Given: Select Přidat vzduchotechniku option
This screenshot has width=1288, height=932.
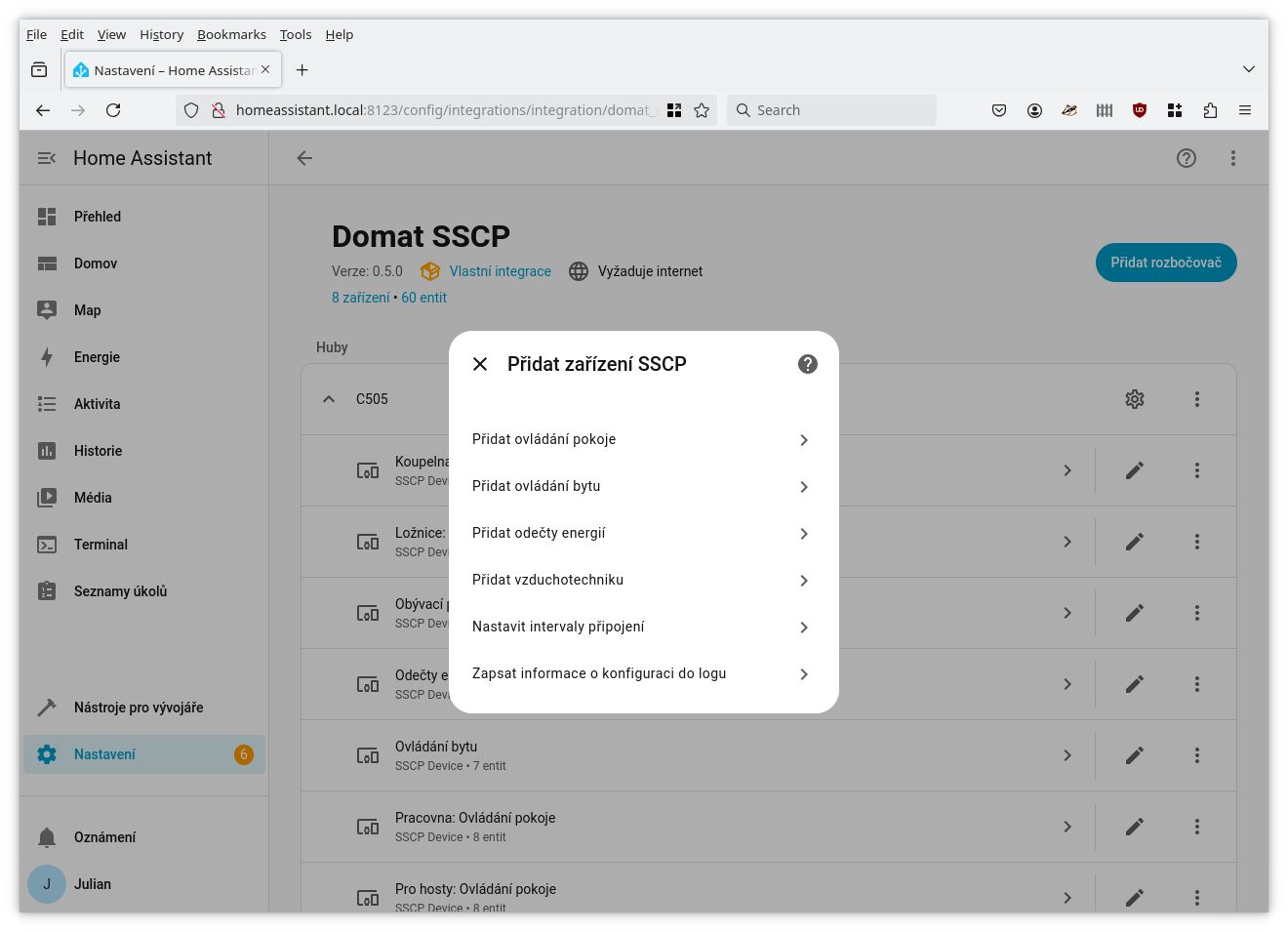Looking at the screenshot, I should point(644,580).
